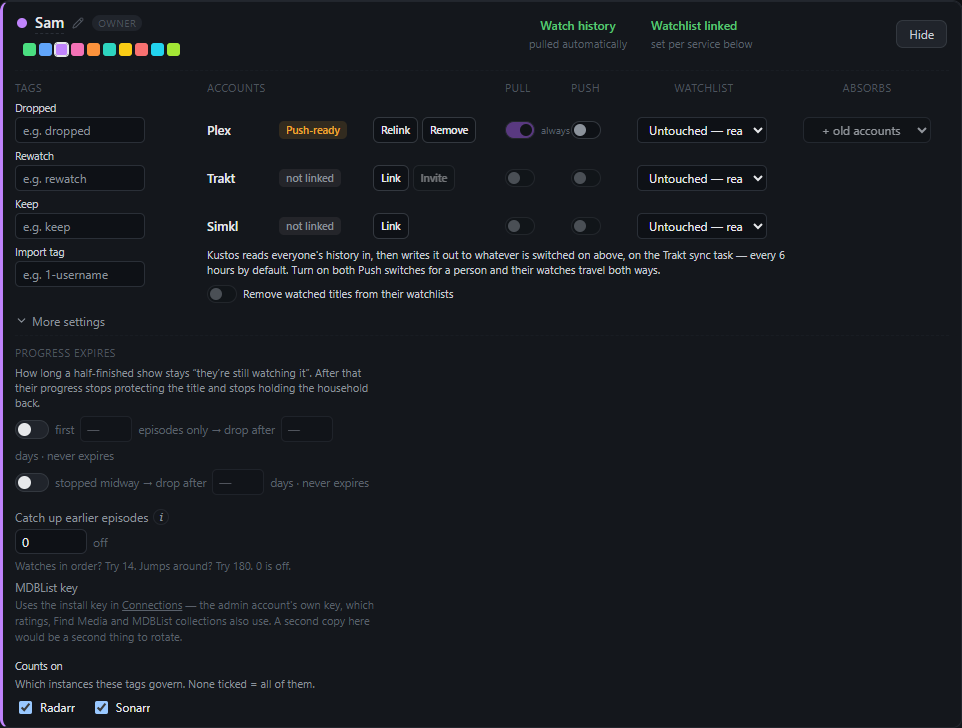Follow the Connections link
The width and height of the screenshot is (962, 728).
coord(152,605)
